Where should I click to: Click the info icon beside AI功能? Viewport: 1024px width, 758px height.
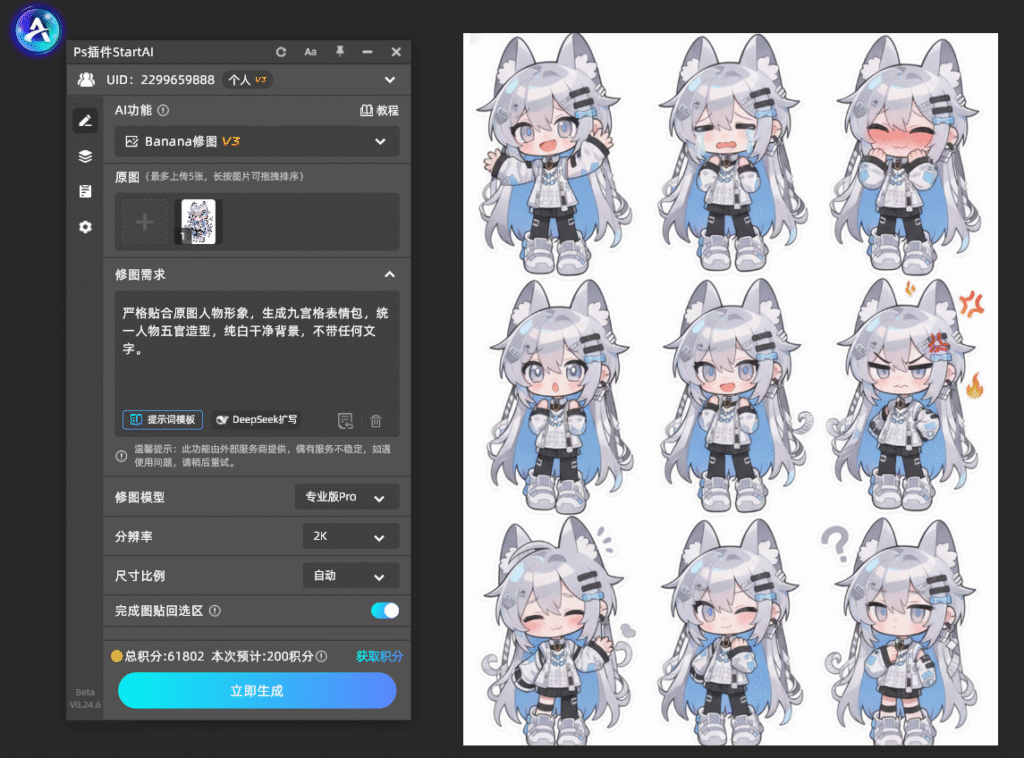[x=163, y=110]
